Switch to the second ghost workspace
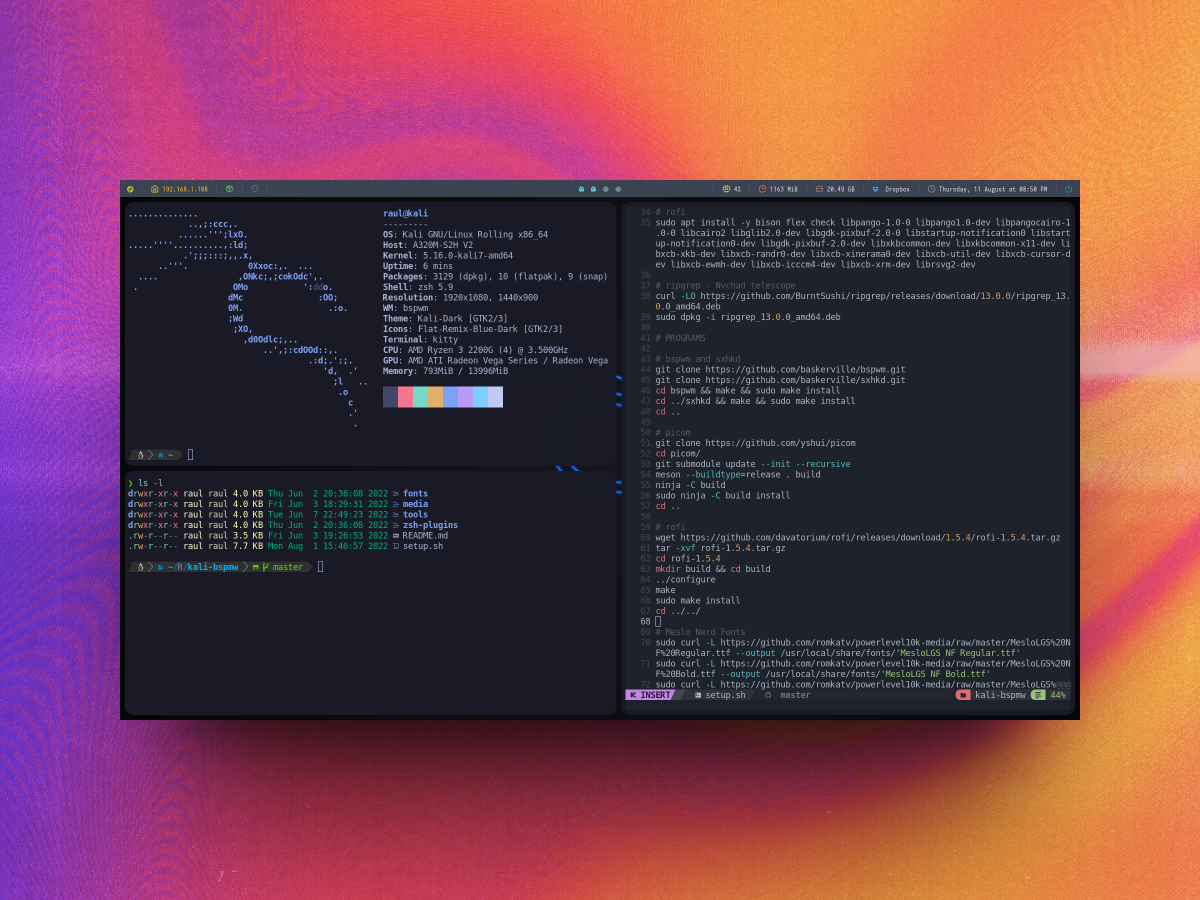Screen dimensions: 1200x900 593,189
